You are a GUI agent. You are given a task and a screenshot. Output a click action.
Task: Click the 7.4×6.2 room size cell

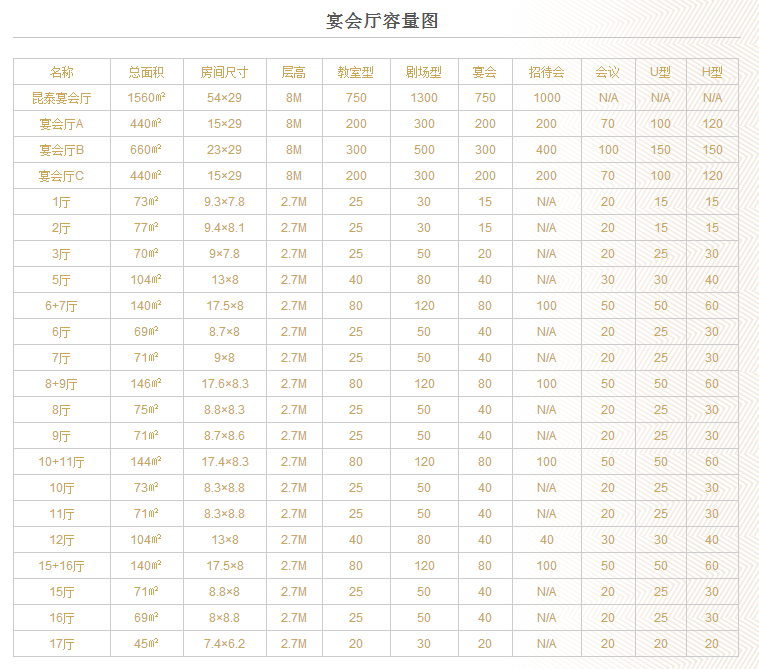click(x=224, y=644)
